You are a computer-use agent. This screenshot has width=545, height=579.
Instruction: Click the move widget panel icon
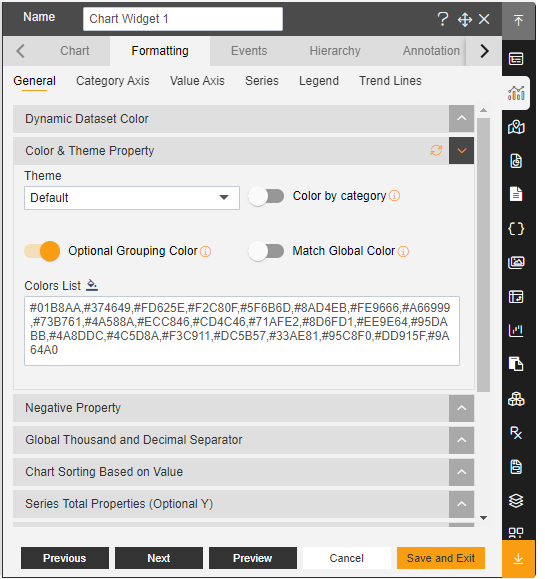465,20
